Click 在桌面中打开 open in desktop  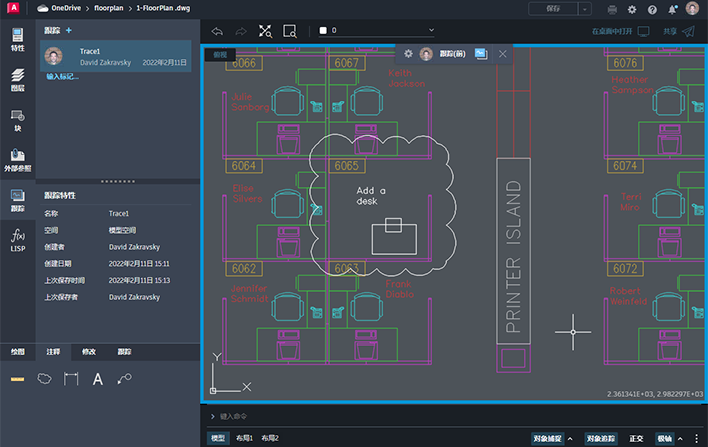coord(620,31)
